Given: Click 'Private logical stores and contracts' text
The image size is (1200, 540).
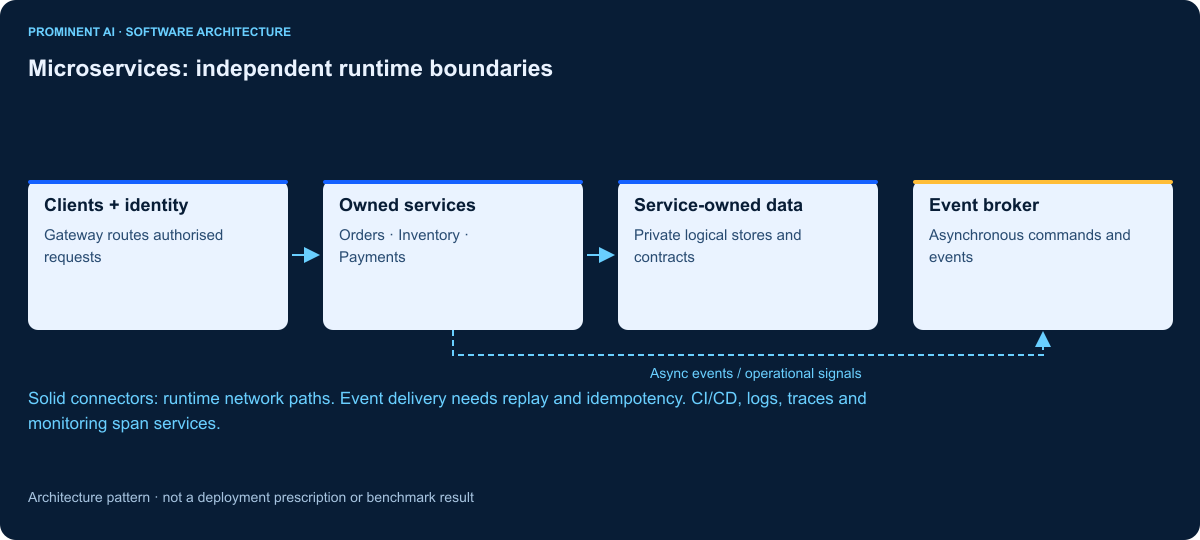Looking at the screenshot, I should point(718,246).
